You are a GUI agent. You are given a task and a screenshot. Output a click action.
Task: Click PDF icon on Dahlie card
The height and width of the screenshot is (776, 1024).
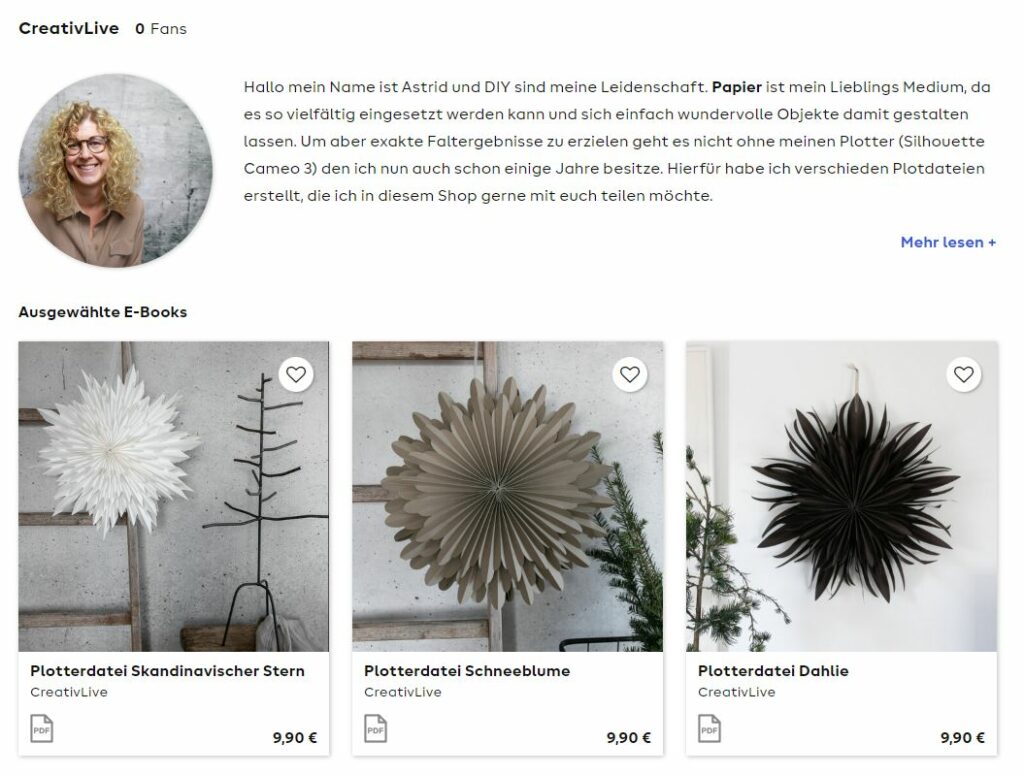709,729
